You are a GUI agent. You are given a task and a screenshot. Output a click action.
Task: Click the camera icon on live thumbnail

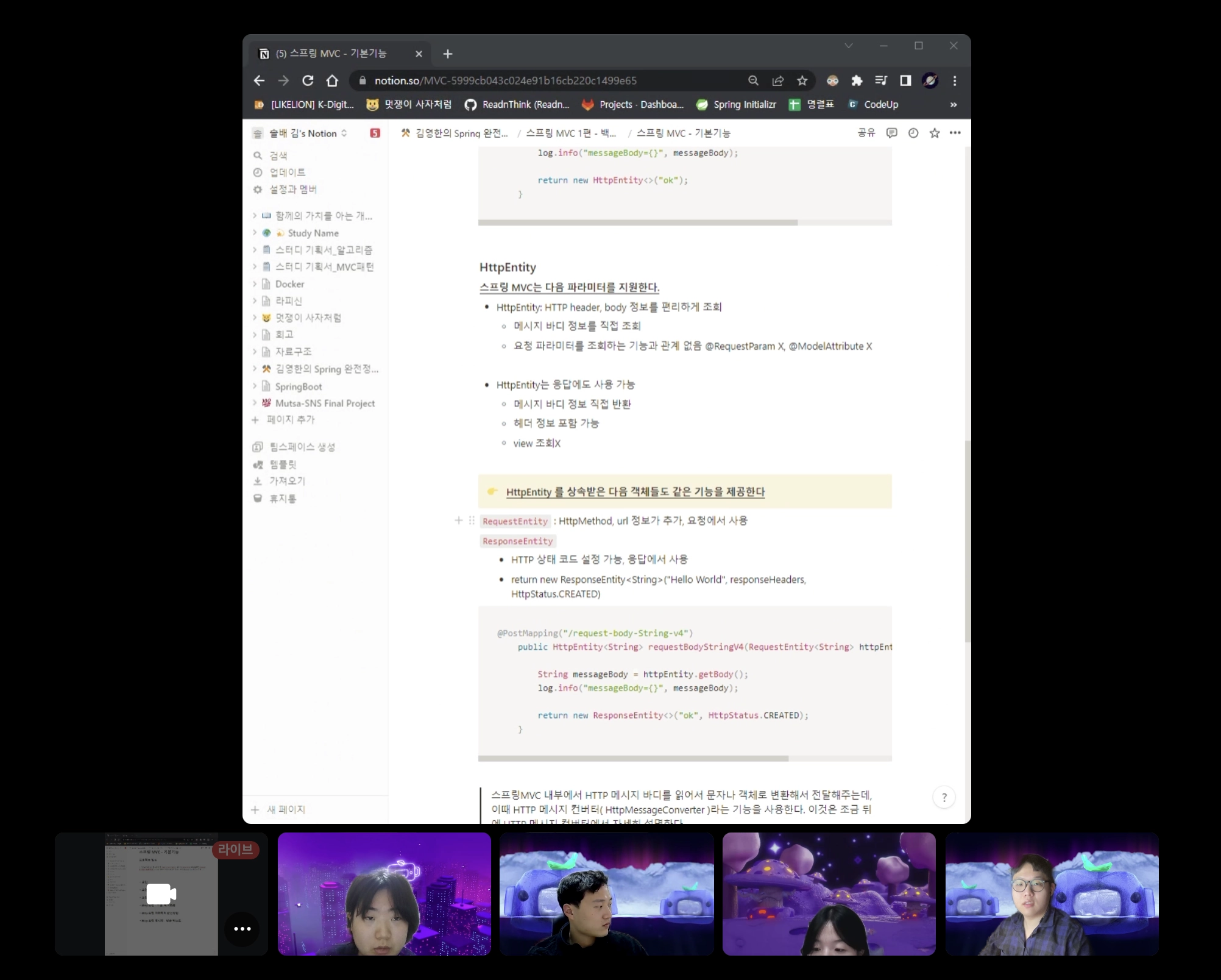pyautogui.click(x=161, y=894)
